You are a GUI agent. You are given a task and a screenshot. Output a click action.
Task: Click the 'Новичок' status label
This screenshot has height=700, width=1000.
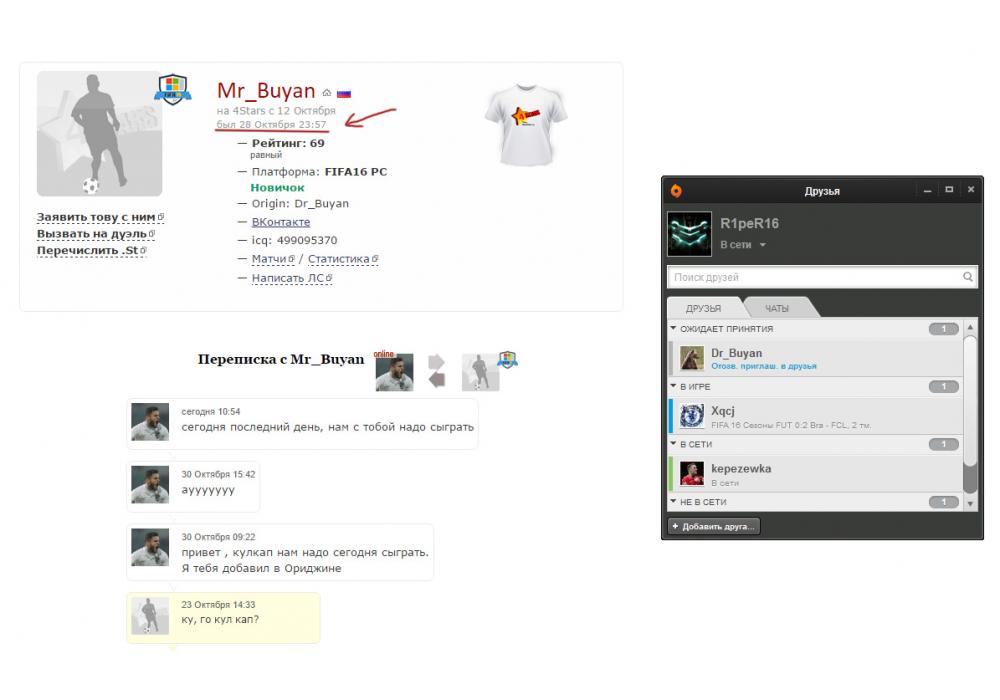[277, 187]
